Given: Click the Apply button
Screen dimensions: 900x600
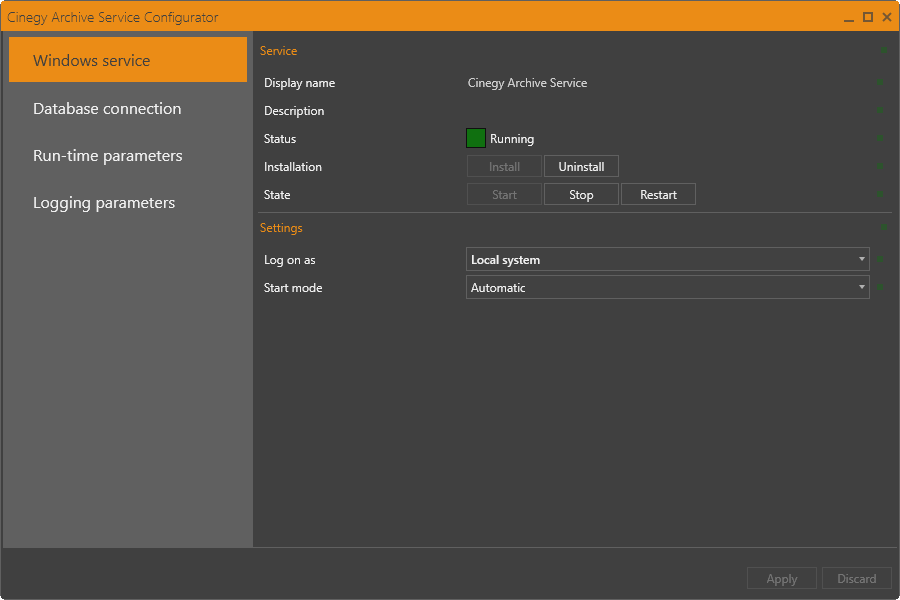Looking at the screenshot, I should point(782,578).
